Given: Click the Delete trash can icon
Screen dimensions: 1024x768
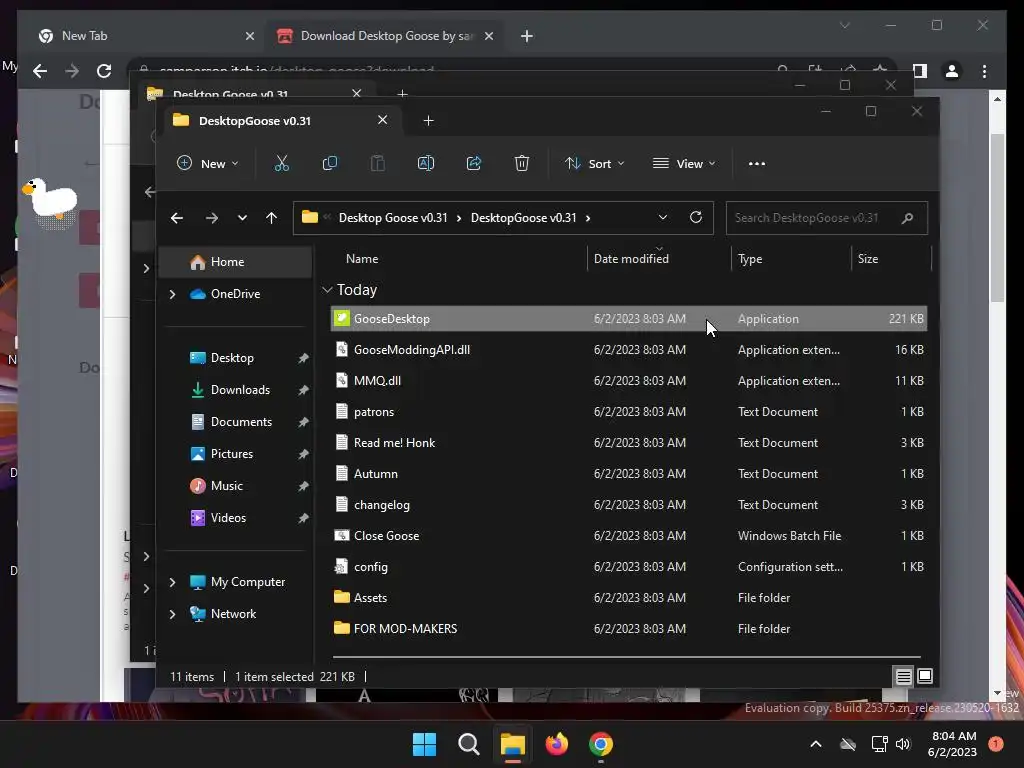Looking at the screenshot, I should (x=521, y=163).
